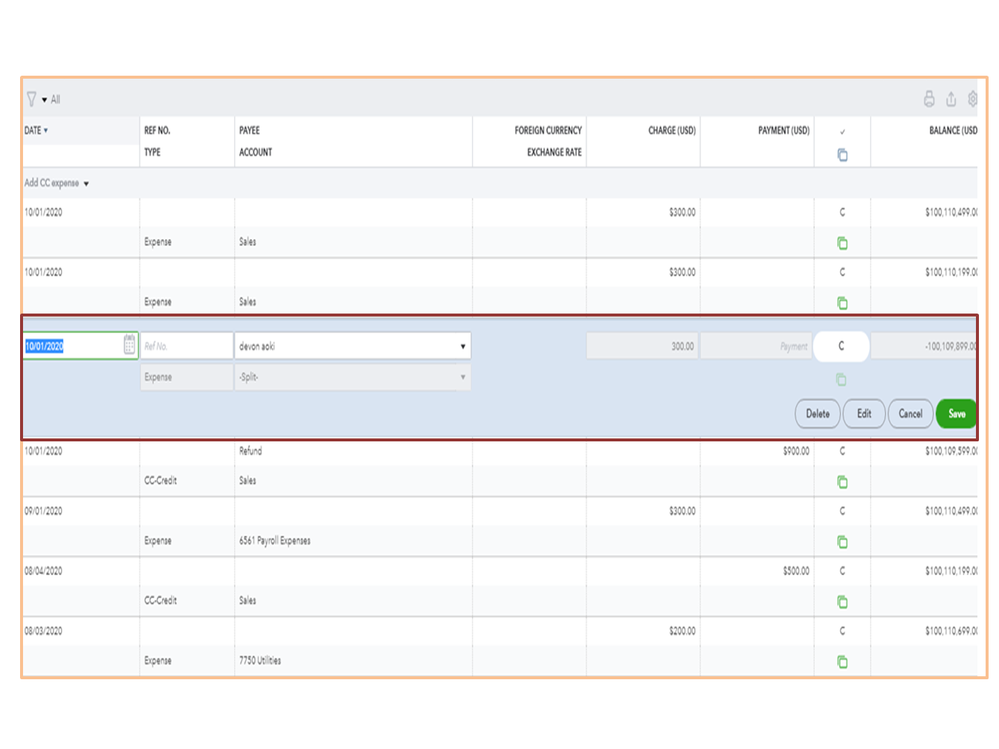Open calendar picker in the date field
The image size is (999, 749).
[129, 345]
